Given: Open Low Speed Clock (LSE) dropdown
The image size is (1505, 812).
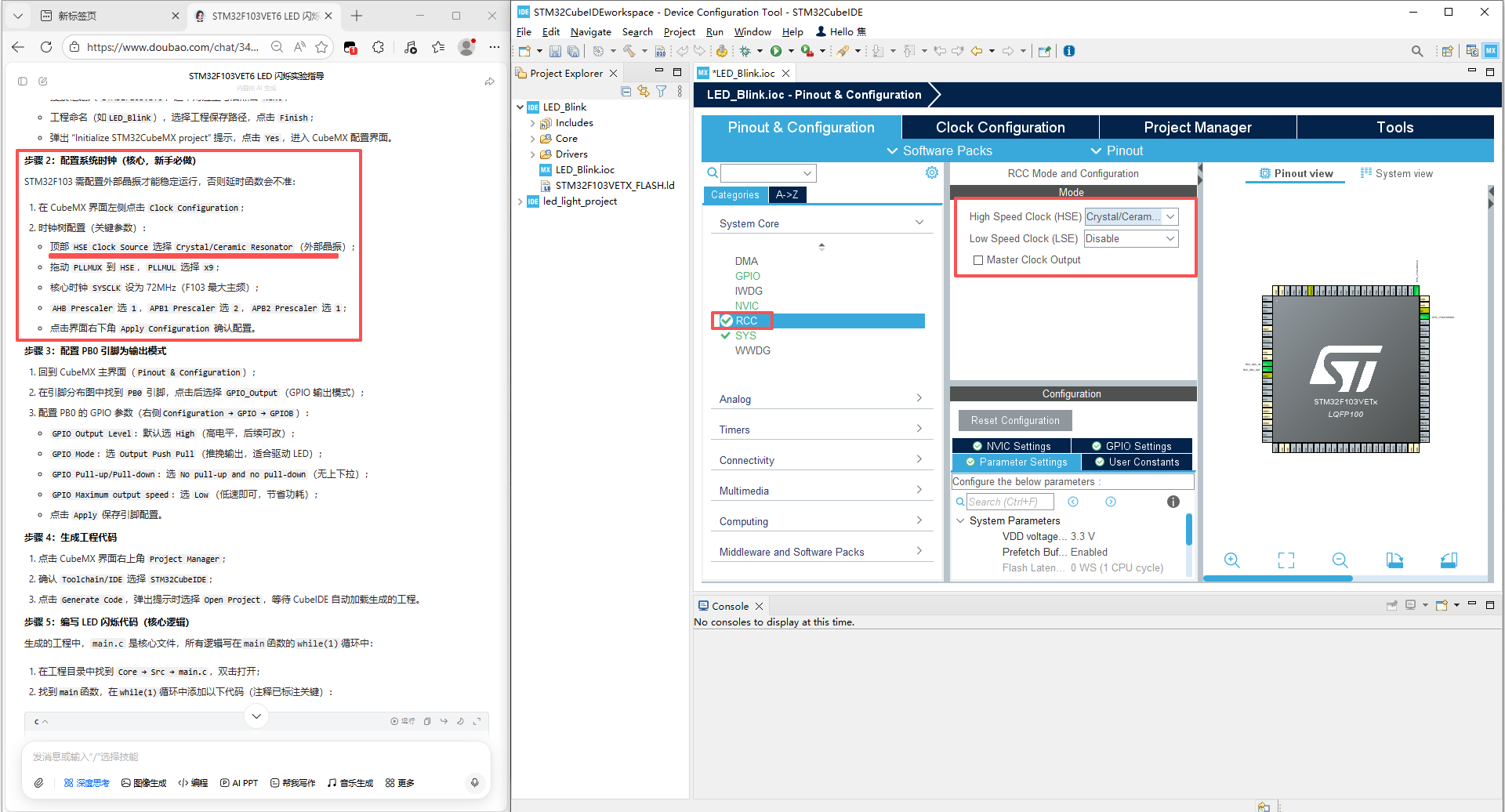Looking at the screenshot, I should tap(1131, 239).
